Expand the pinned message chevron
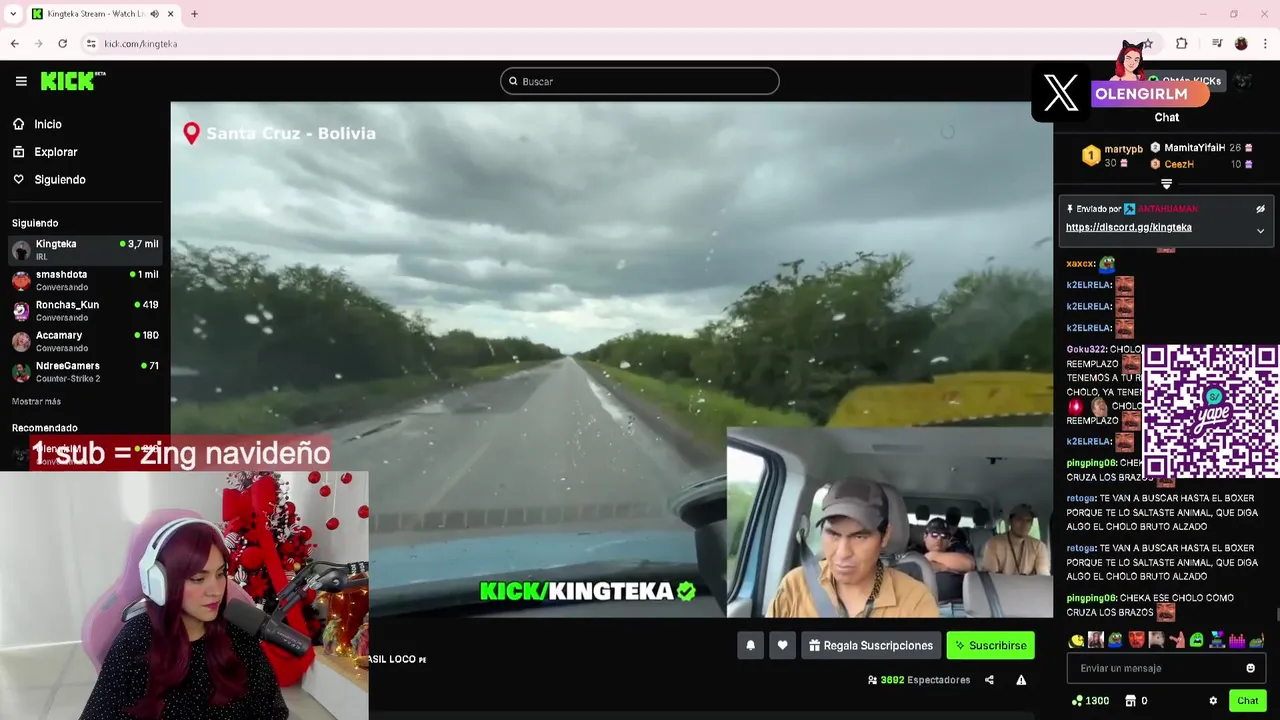Image resolution: width=1280 pixels, height=720 pixels. click(1260, 231)
